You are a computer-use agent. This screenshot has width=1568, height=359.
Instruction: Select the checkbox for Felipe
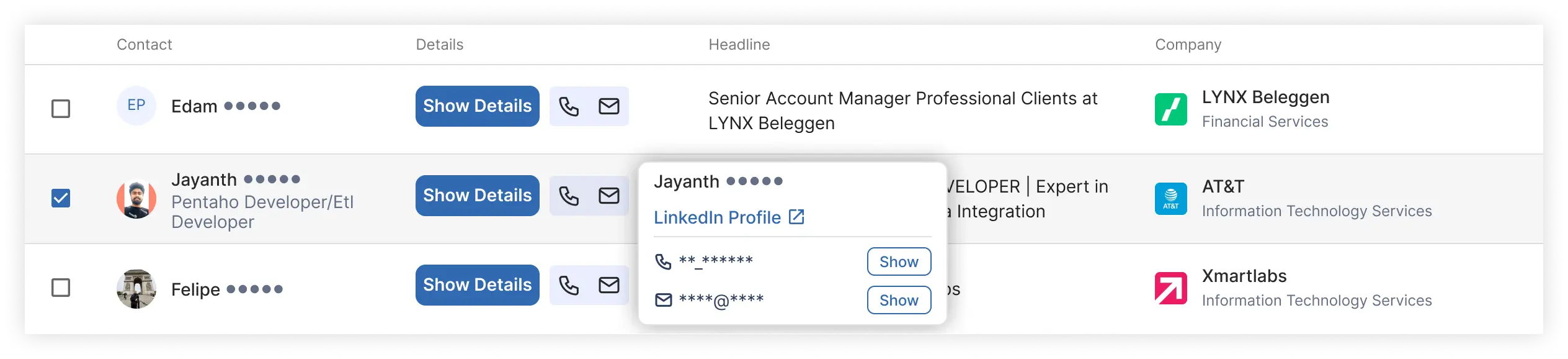point(61,288)
